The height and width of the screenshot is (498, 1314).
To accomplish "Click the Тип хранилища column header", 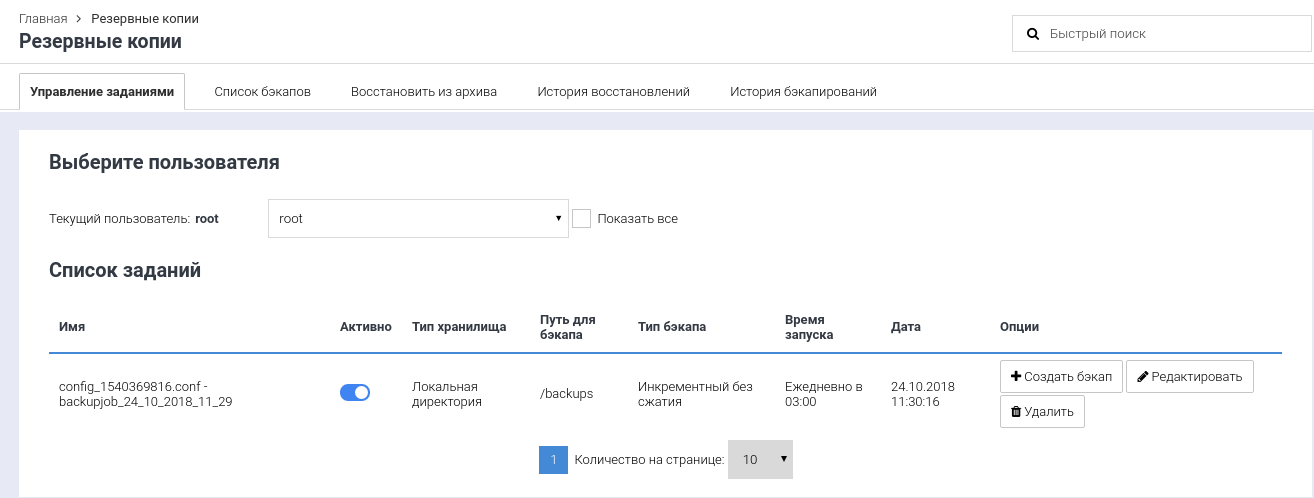I will [459, 326].
